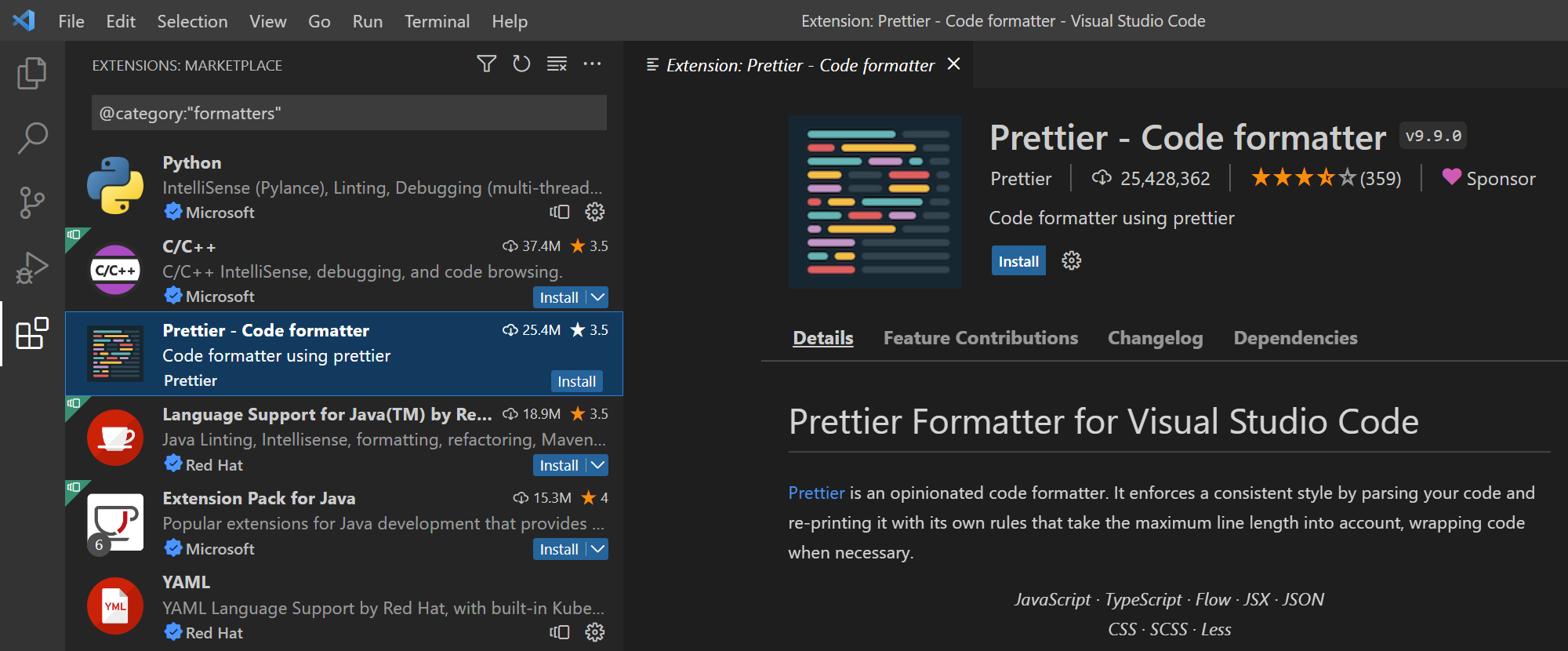The image size is (1568, 651).
Task: Install Prettier from the details pane
Action: coord(1018,261)
